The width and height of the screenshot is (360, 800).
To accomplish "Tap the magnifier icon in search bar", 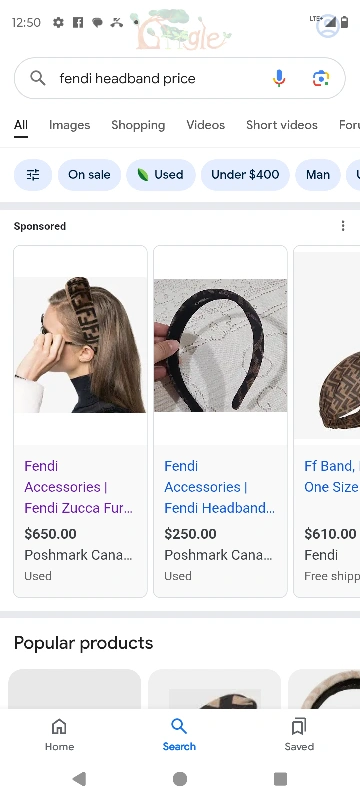I will [x=38, y=78].
